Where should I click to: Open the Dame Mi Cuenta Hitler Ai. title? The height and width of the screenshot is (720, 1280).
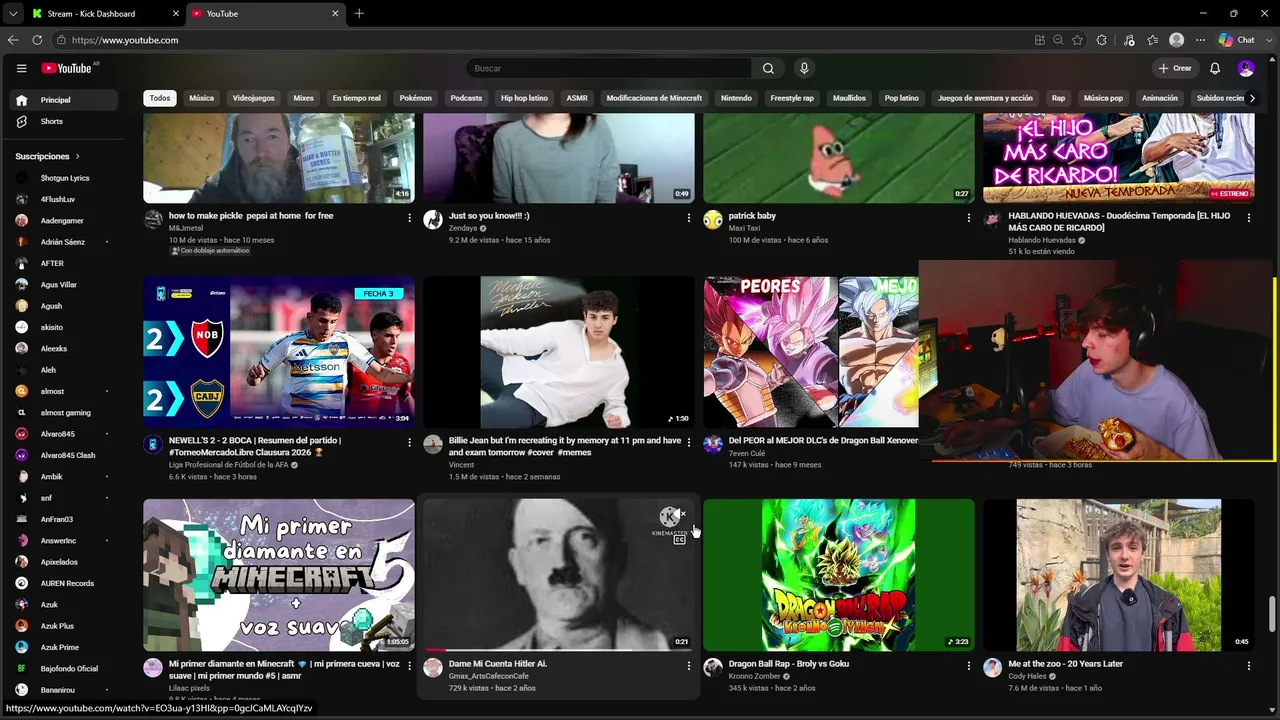[498, 663]
